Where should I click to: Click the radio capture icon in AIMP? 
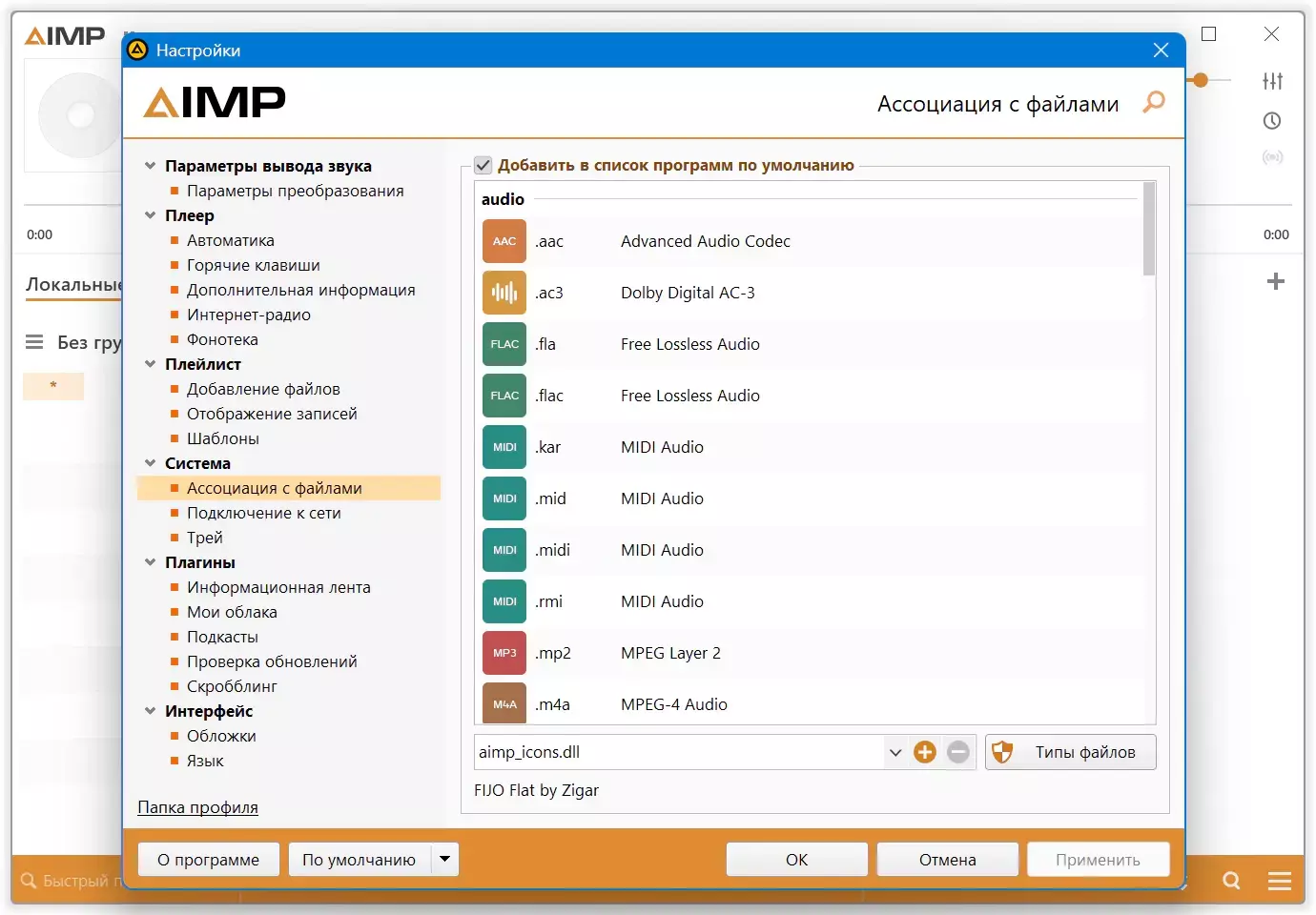coord(1273,157)
